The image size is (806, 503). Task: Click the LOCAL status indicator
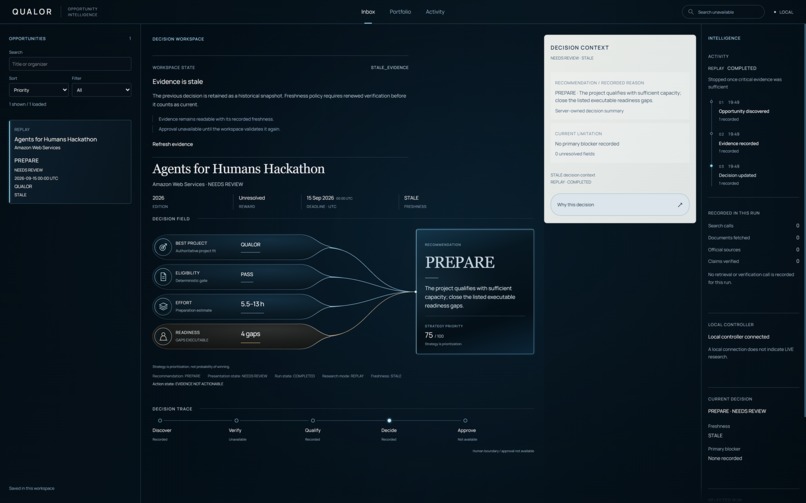tap(784, 12)
